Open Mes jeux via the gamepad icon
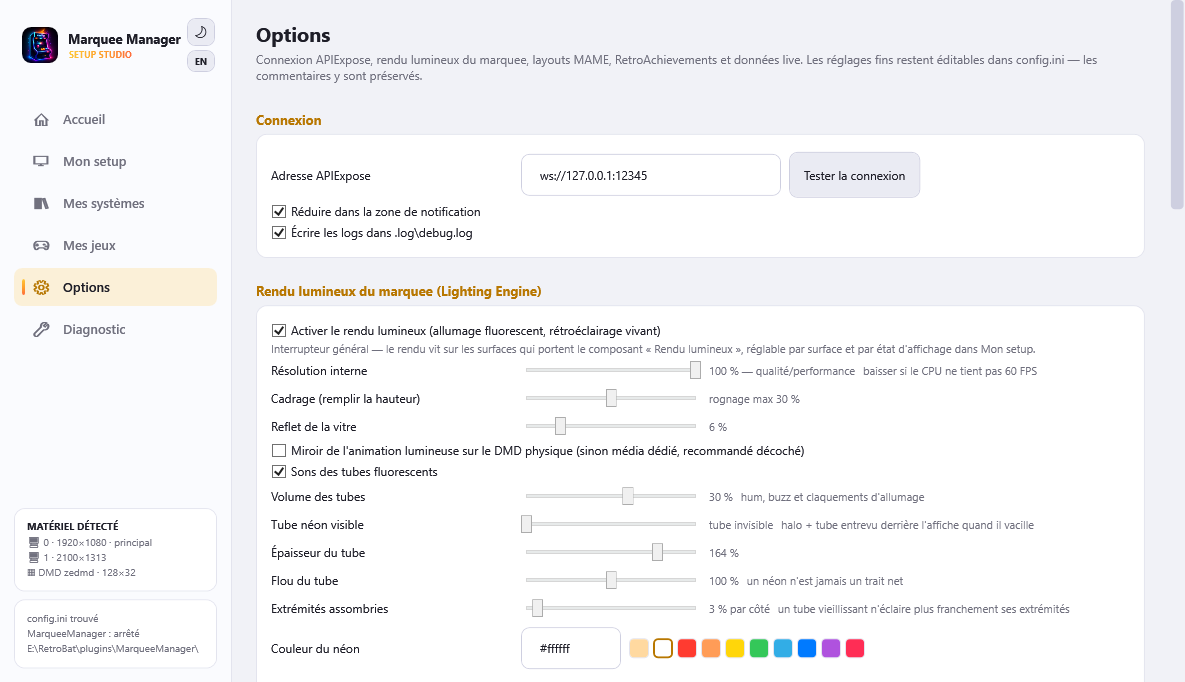Viewport: 1185px width, 682px height. (x=42, y=245)
